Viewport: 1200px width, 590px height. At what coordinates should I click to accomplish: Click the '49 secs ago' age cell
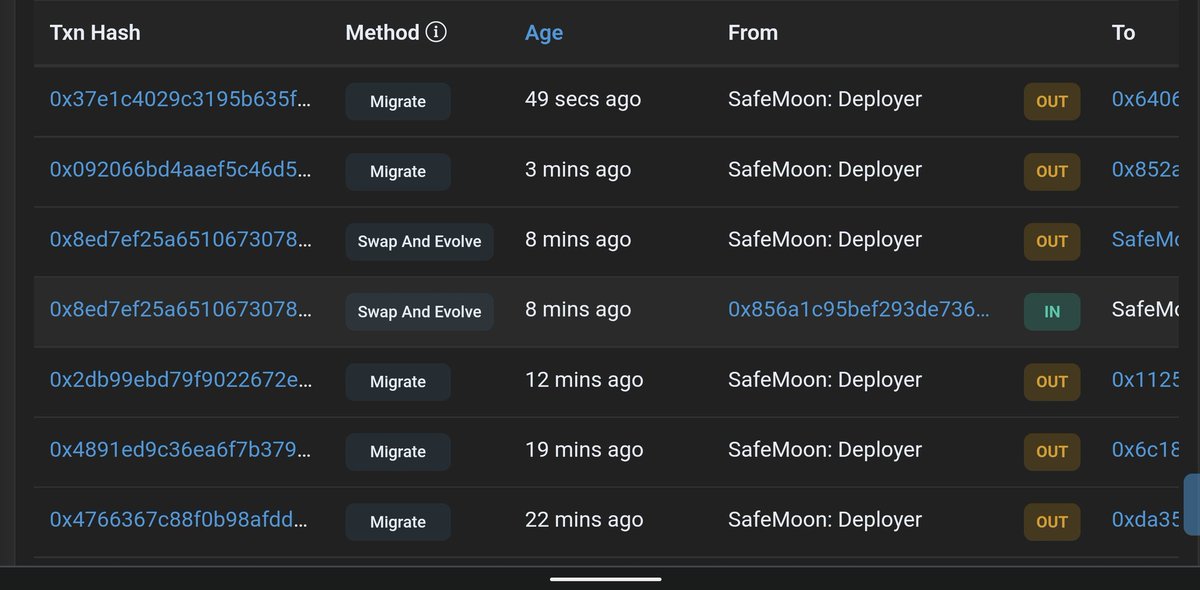(x=583, y=100)
